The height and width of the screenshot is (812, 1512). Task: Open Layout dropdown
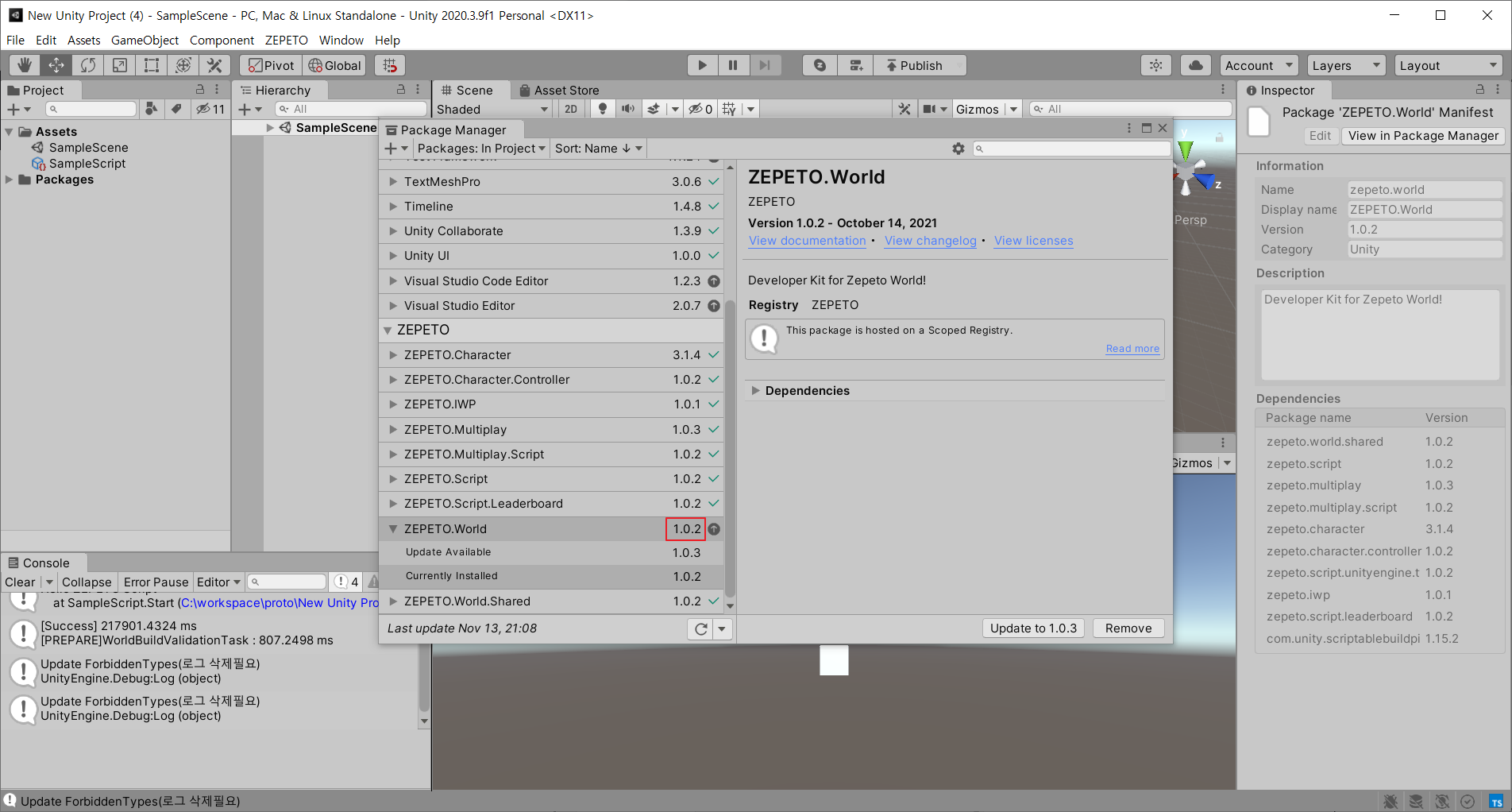tap(1448, 65)
